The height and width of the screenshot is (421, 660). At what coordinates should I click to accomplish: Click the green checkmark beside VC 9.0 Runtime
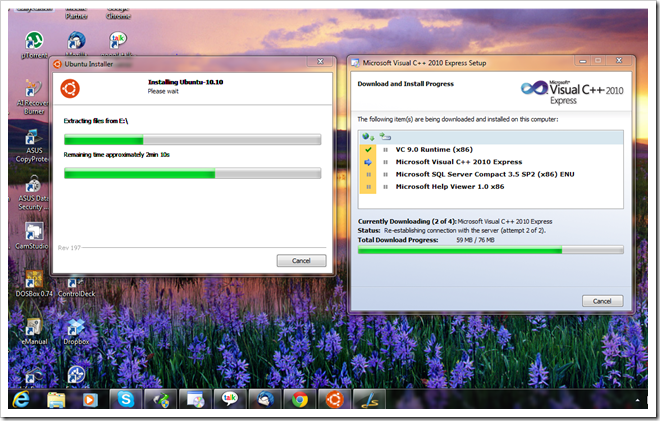(x=368, y=149)
